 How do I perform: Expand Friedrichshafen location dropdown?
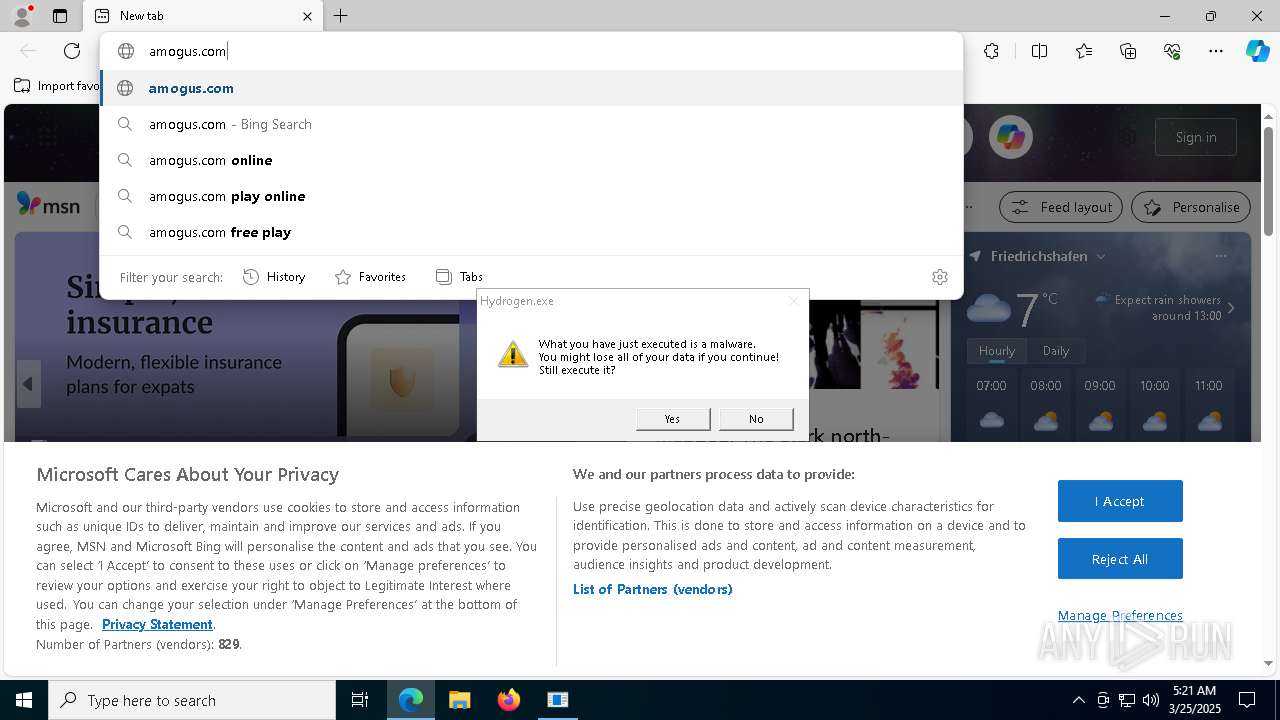click(1101, 256)
